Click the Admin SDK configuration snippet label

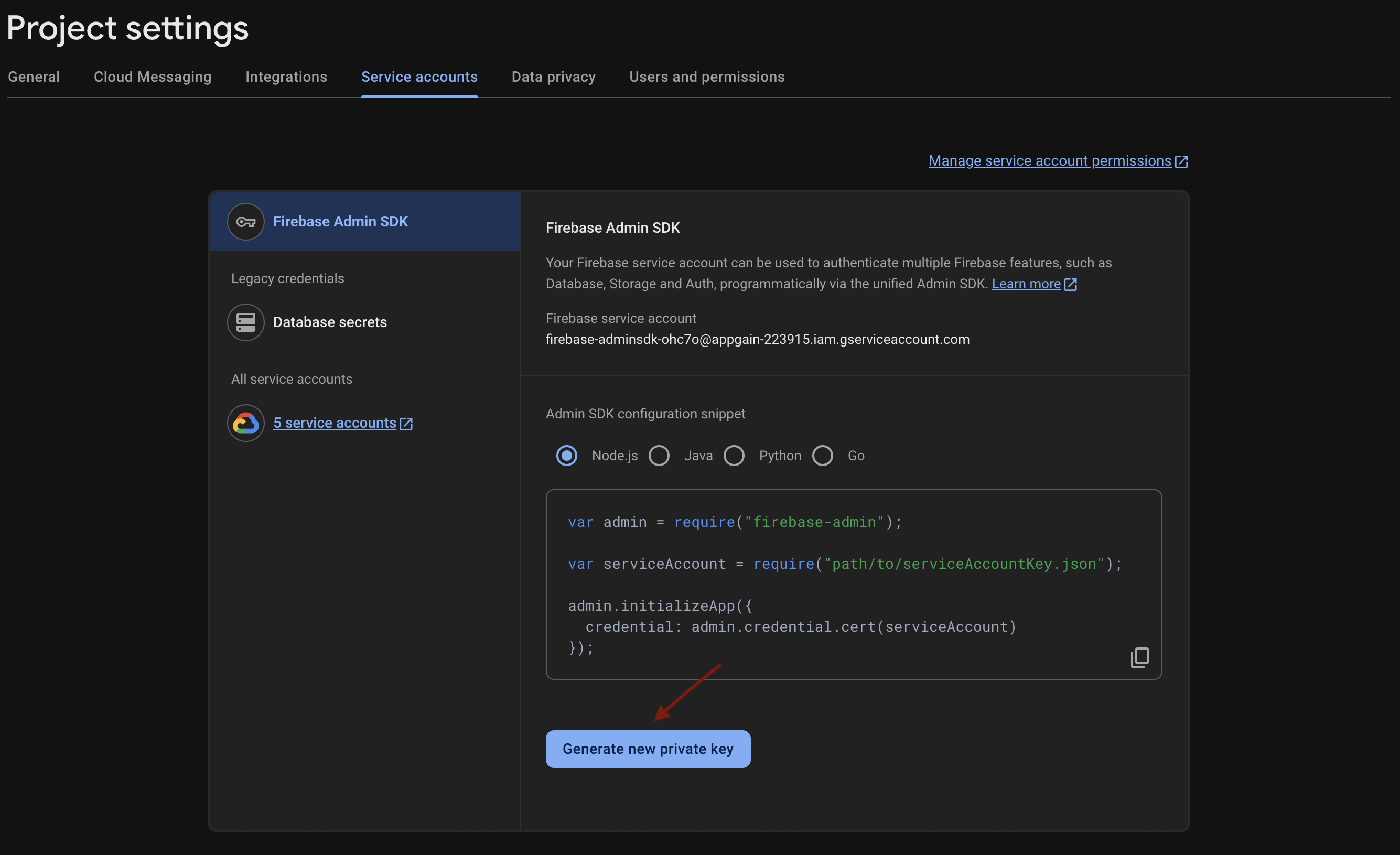[645, 414]
